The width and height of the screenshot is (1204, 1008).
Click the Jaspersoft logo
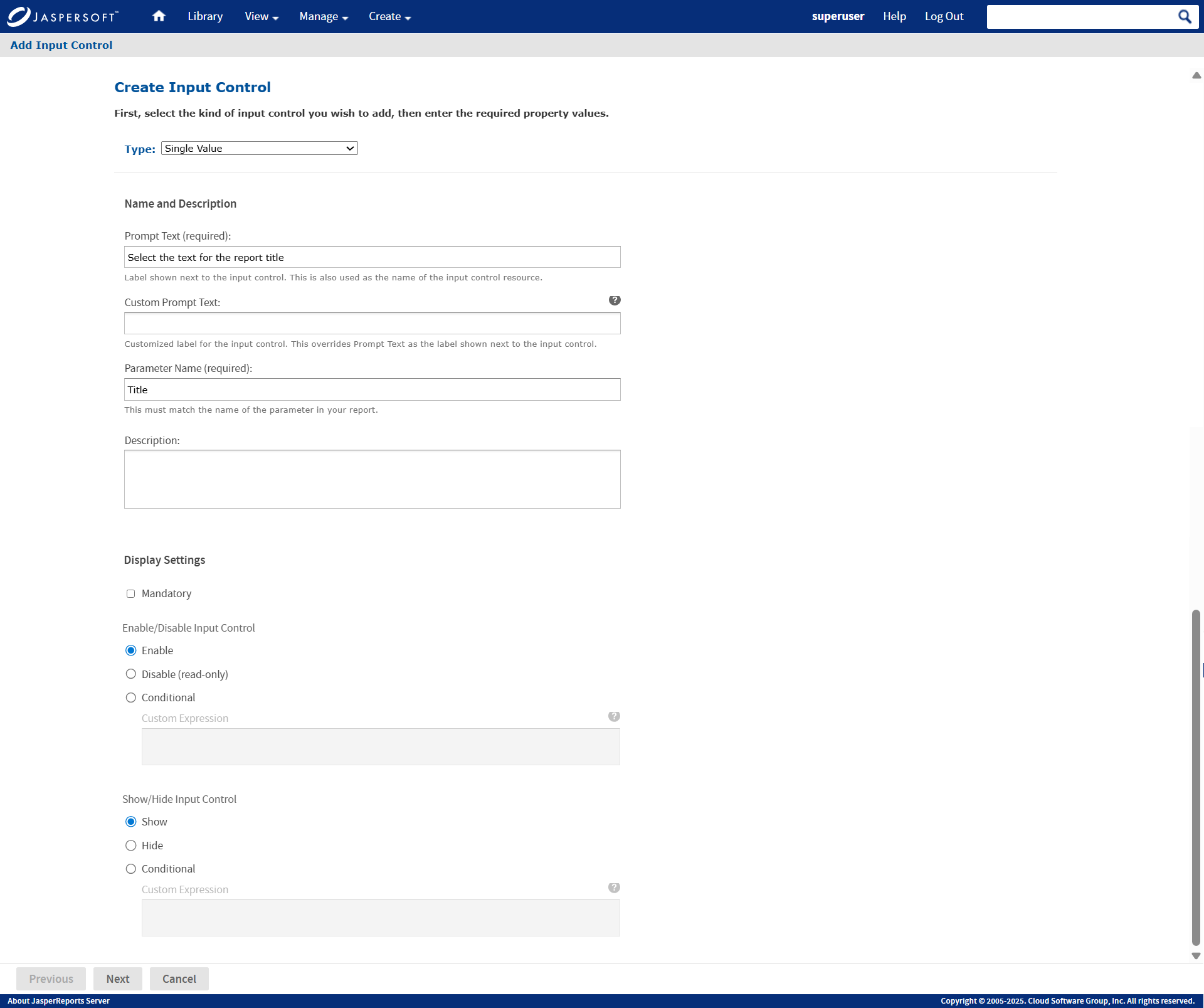pyautogui.click(x=63, y=16)
